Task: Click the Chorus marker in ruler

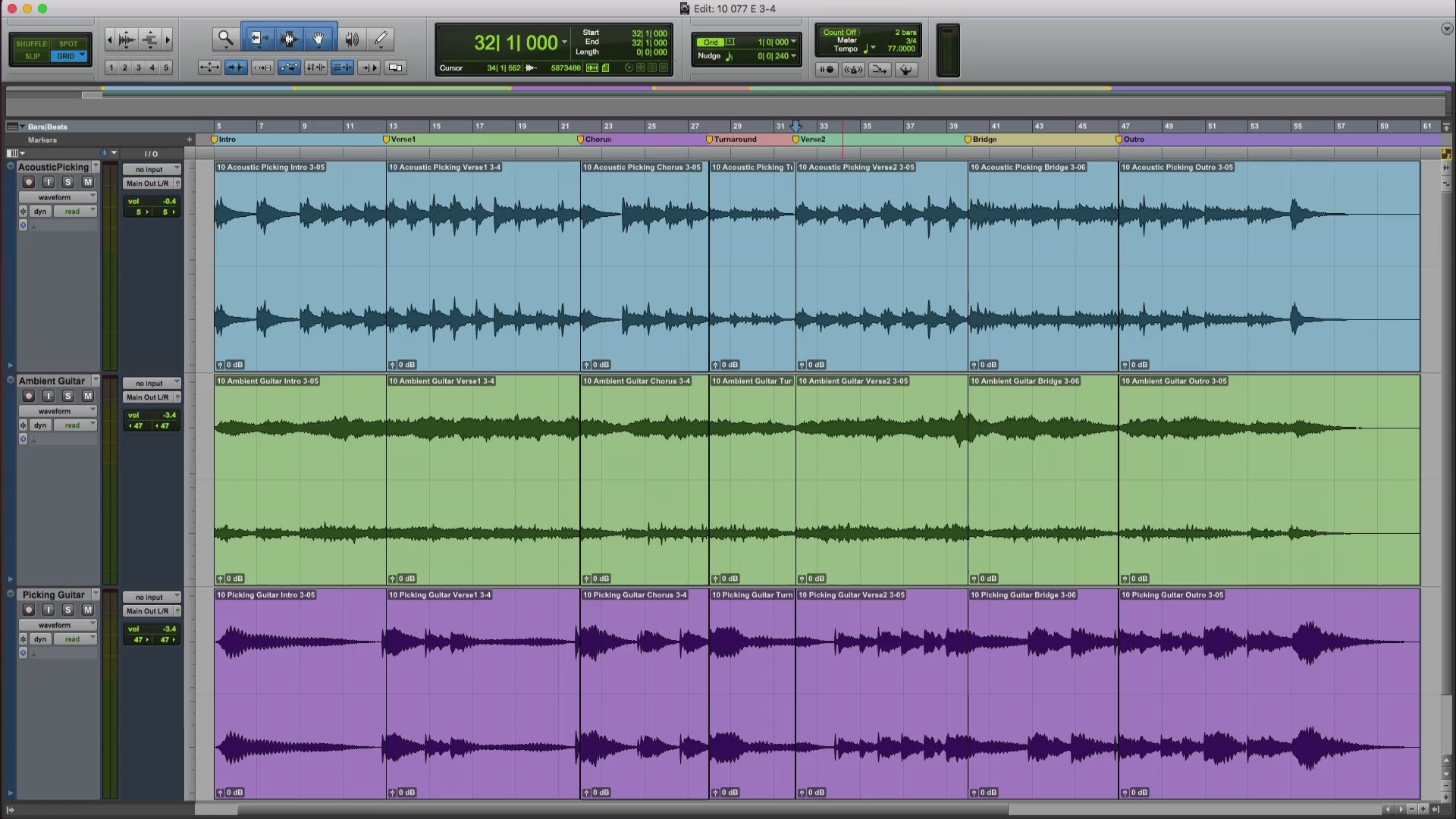Action: click(595, 140)
